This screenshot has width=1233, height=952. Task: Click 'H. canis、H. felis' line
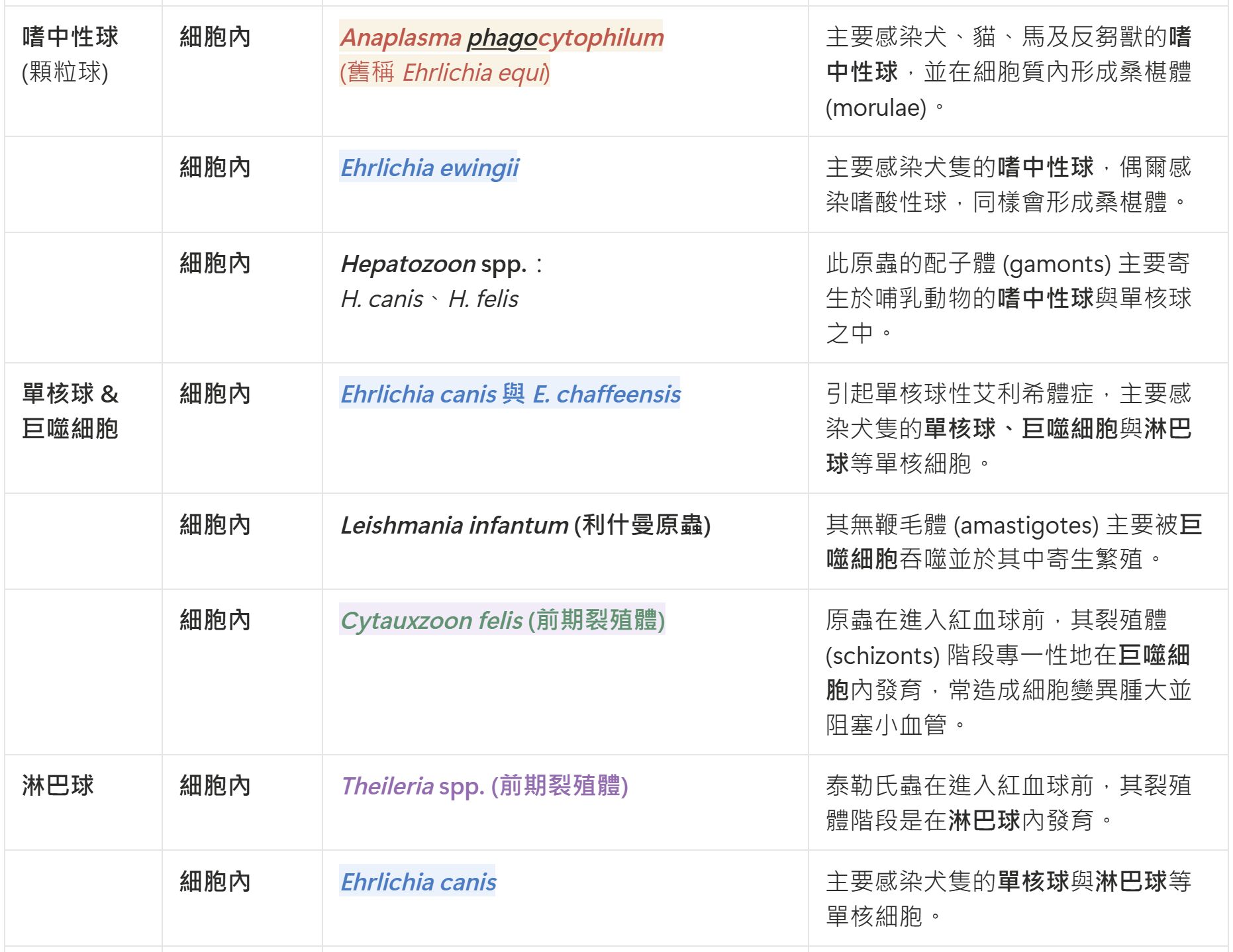click(429, 299)
